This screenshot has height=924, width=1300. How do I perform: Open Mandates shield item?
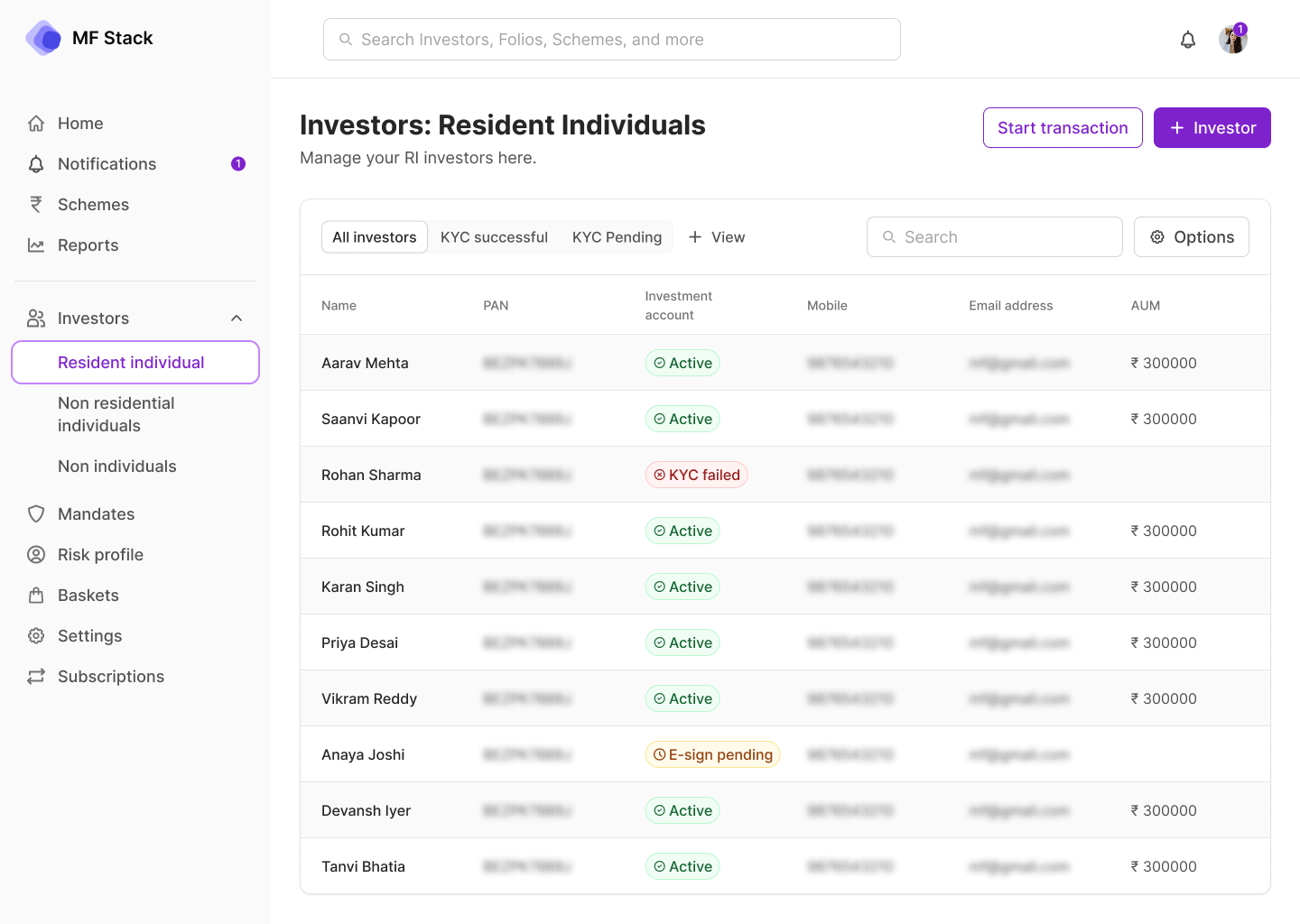[96, 514]
